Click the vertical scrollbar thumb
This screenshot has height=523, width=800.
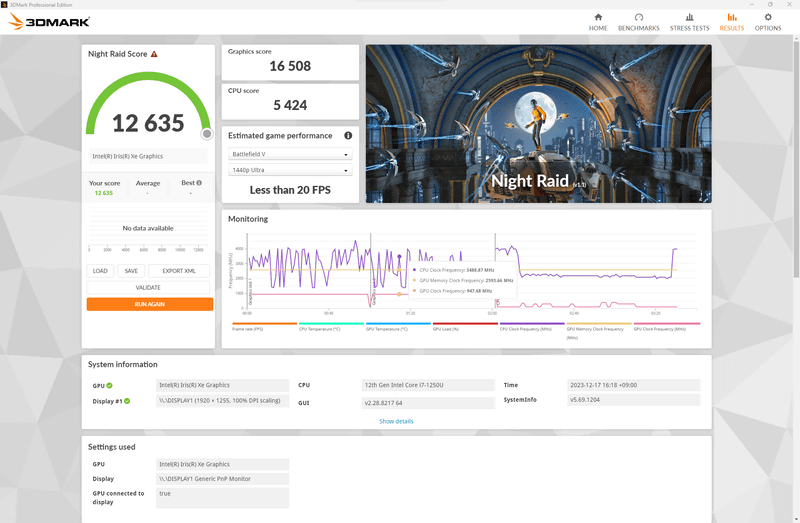click(796, 158)
